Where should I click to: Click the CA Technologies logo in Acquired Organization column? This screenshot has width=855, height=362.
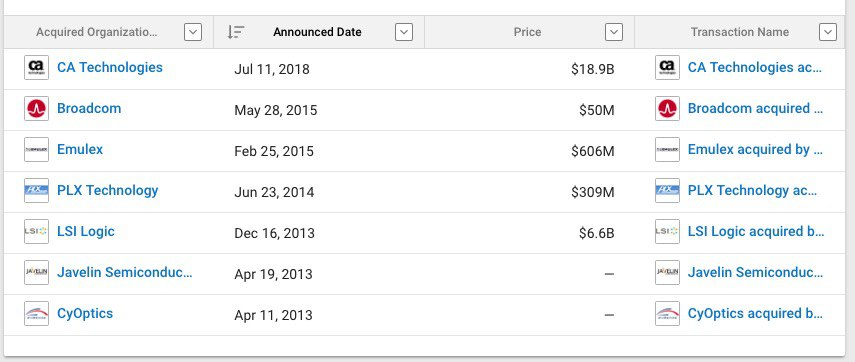pyautogui.click(x=37, y=68)
